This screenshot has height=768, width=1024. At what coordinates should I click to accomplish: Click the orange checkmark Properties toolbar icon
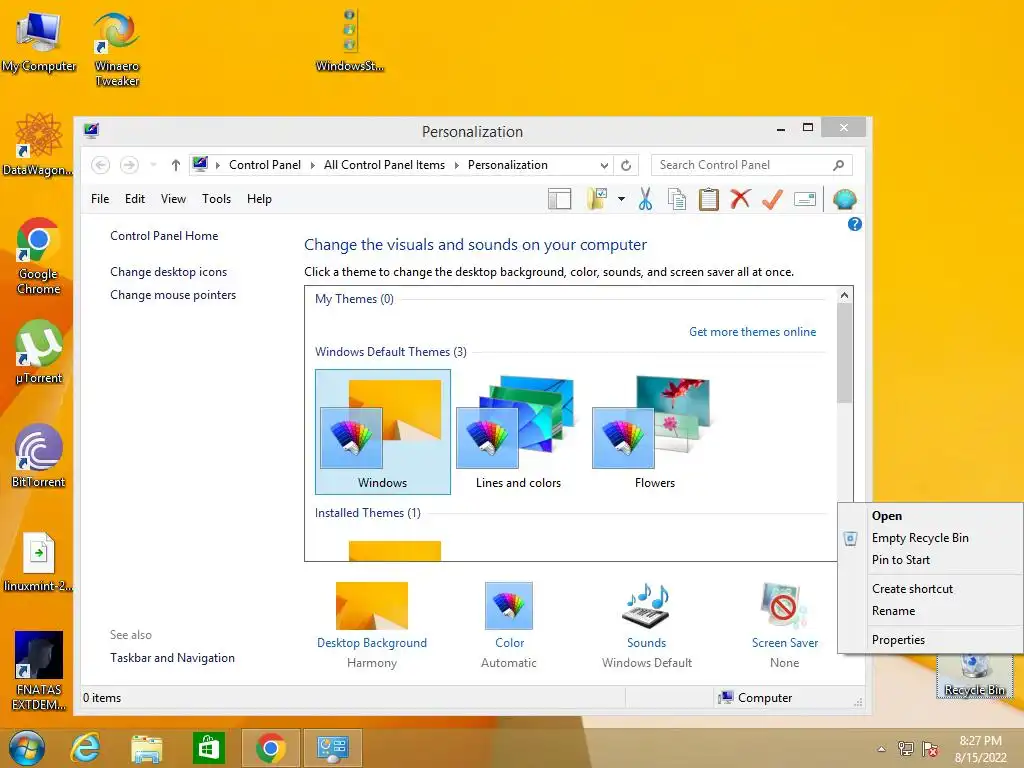(x=772, y=199)
